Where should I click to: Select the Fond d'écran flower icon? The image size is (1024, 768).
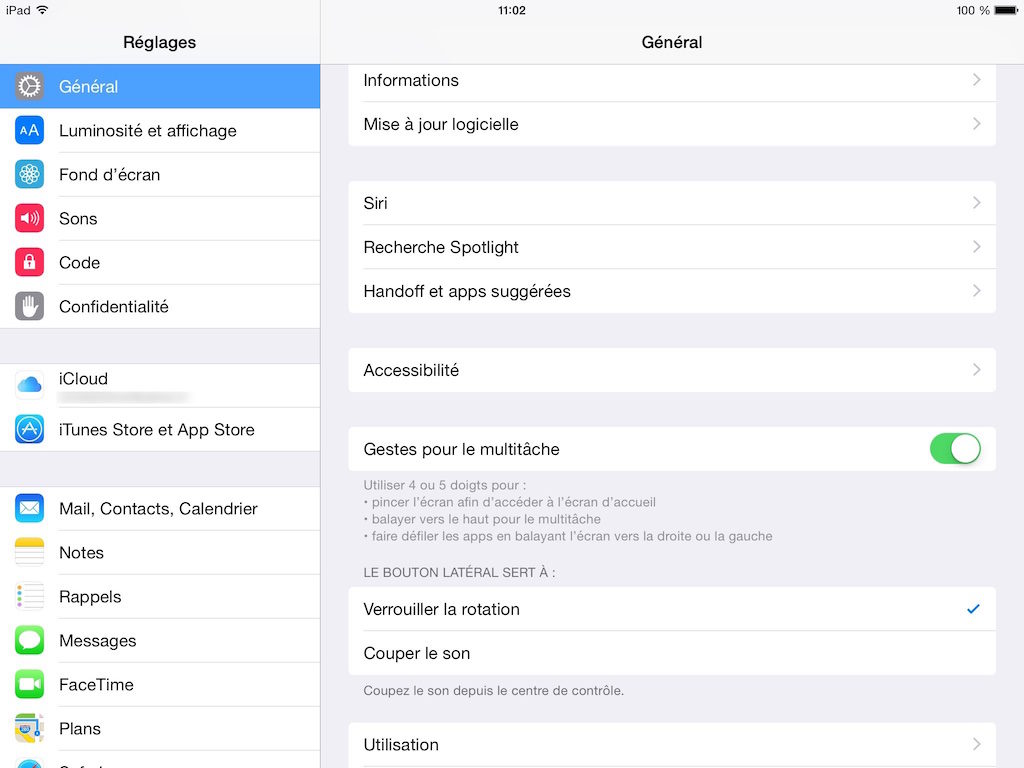29,174
